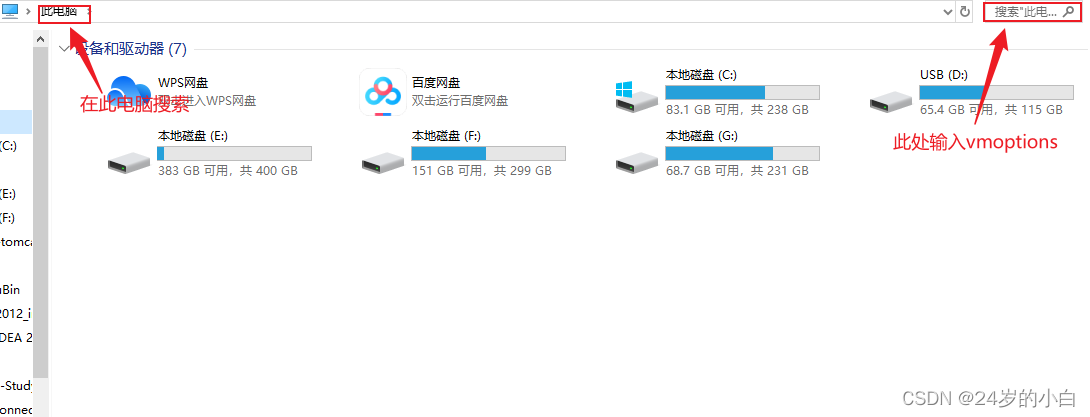
Task: Open the WPS网盘 cloud icon
Action: [x=129, y=91]
